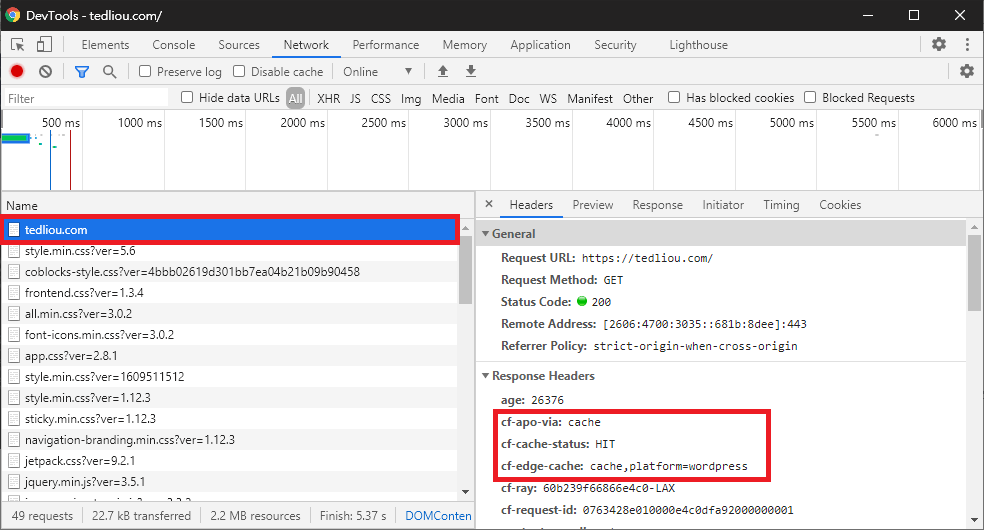Open the Timing tab
This screenshot has width=984, height=530.
(781, 204)
